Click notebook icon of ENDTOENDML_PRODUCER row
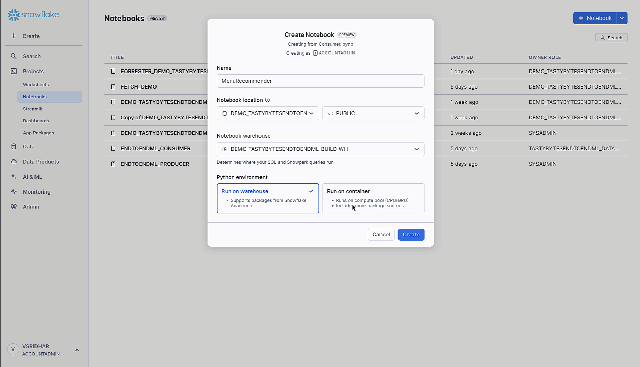Image resolution: width=640 pixels, height=367 pixels. coord(113,164)
